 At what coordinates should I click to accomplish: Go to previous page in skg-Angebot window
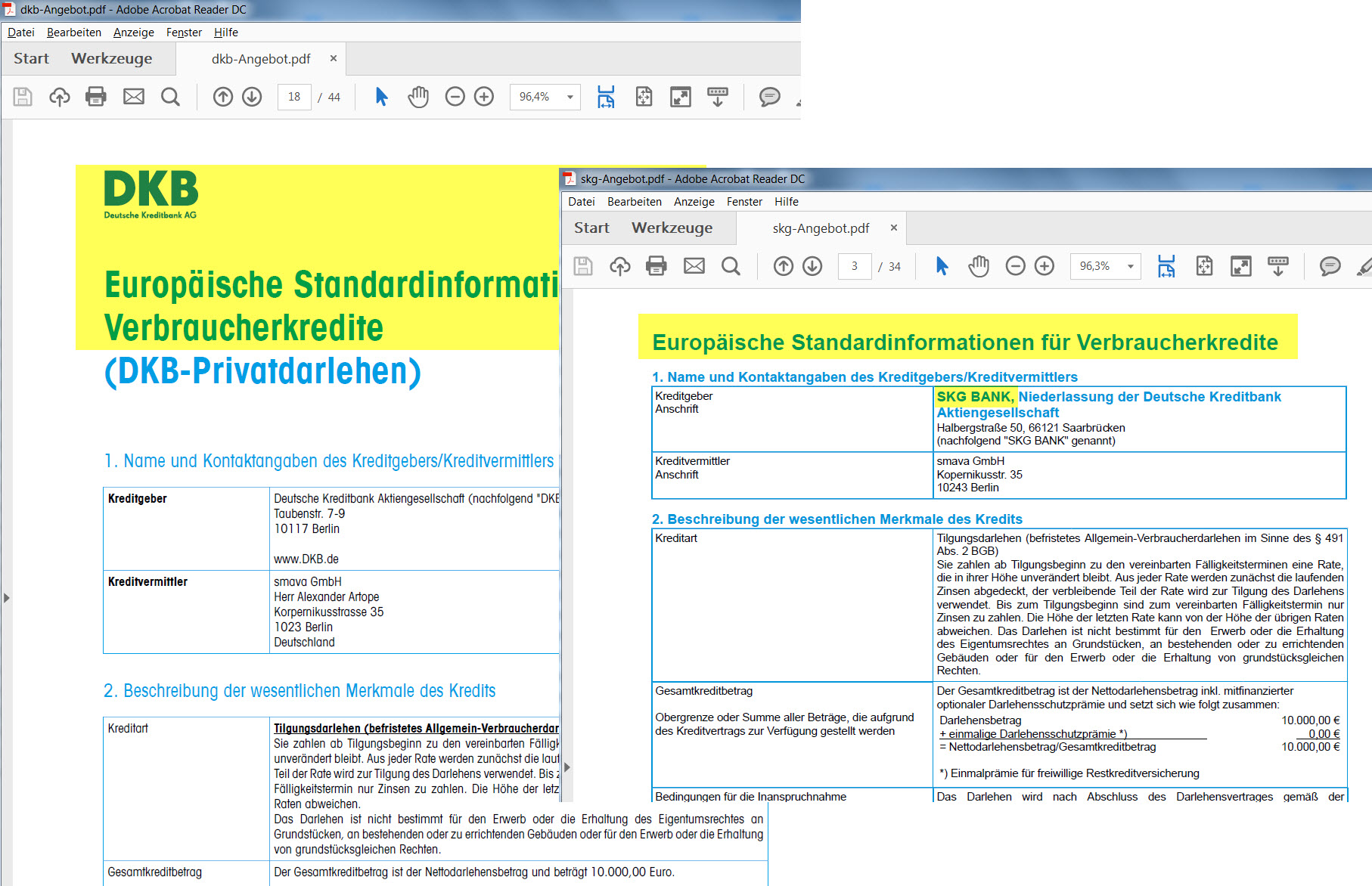click(784, 266)
